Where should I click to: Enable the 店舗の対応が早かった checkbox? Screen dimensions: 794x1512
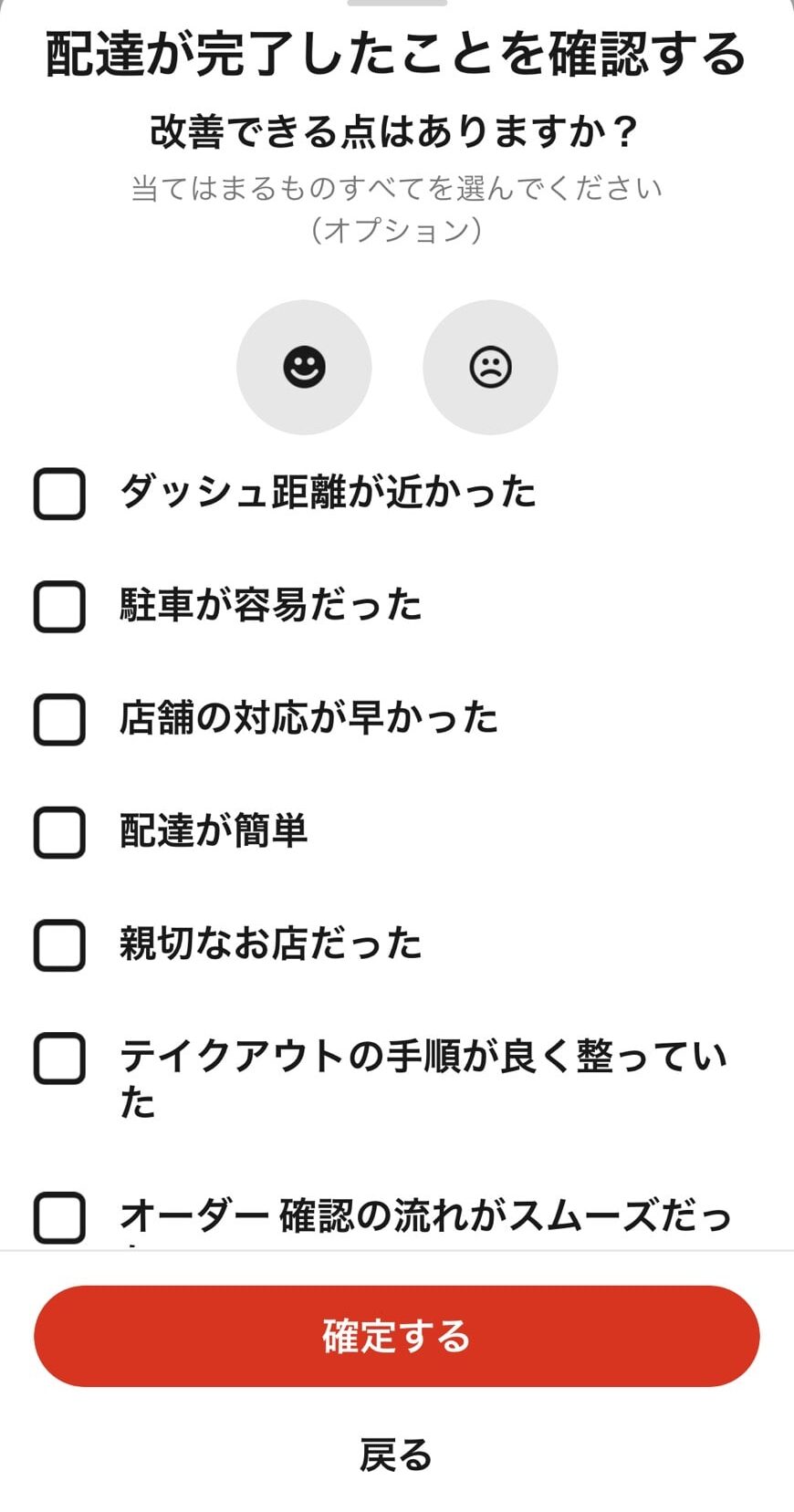(59, 719)
